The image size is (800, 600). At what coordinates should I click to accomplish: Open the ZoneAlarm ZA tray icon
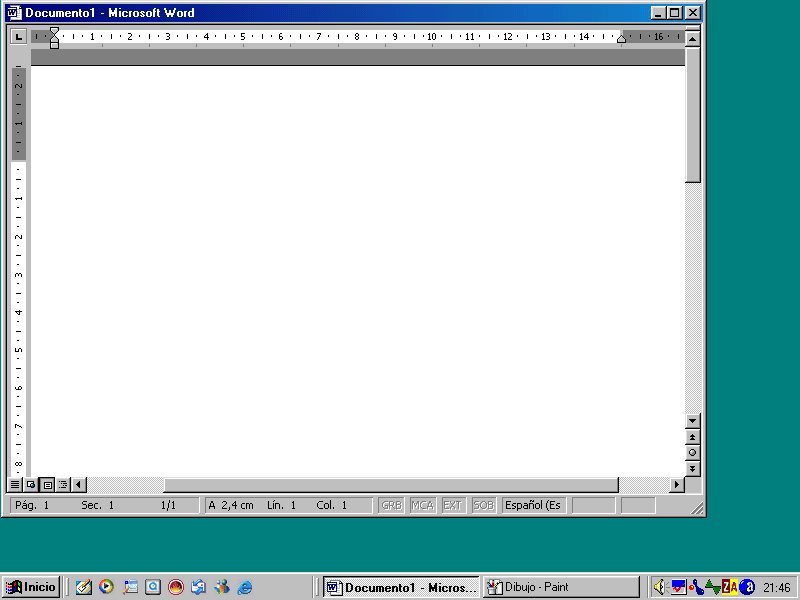pyautogui.click(x=730, y=587)
